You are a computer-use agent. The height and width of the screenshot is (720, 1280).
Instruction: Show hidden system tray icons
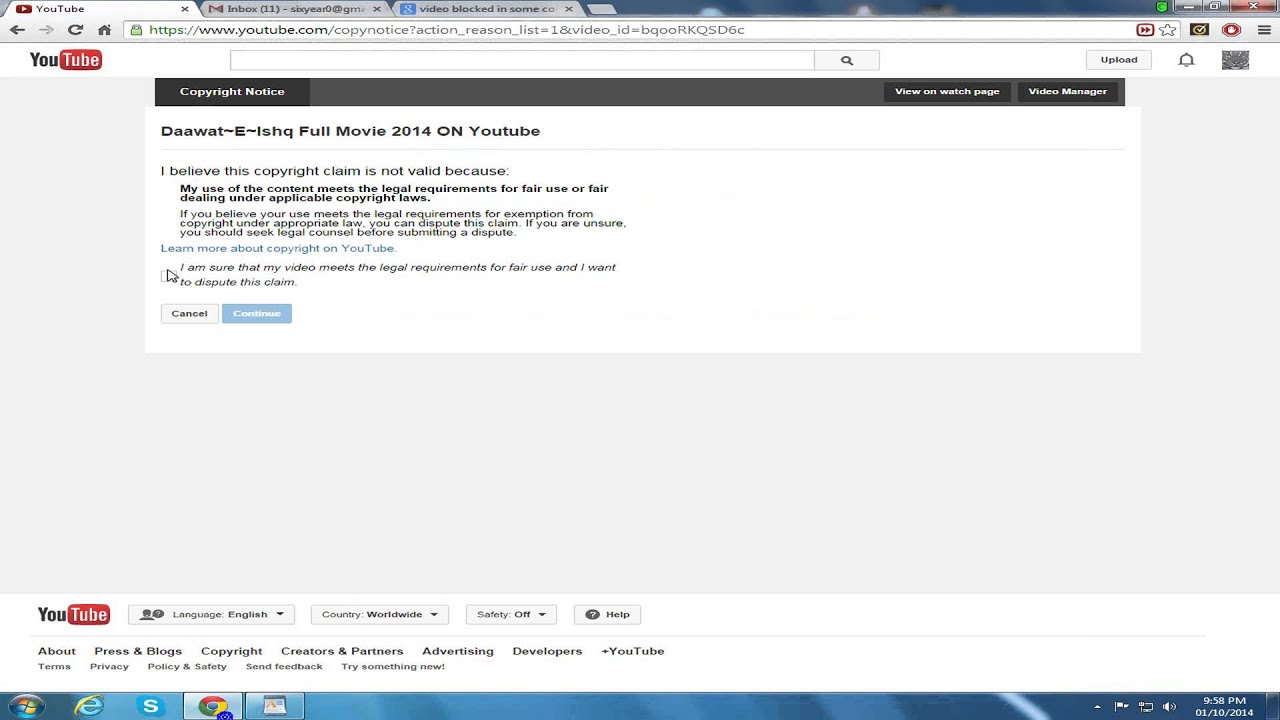coord(1097,707)
